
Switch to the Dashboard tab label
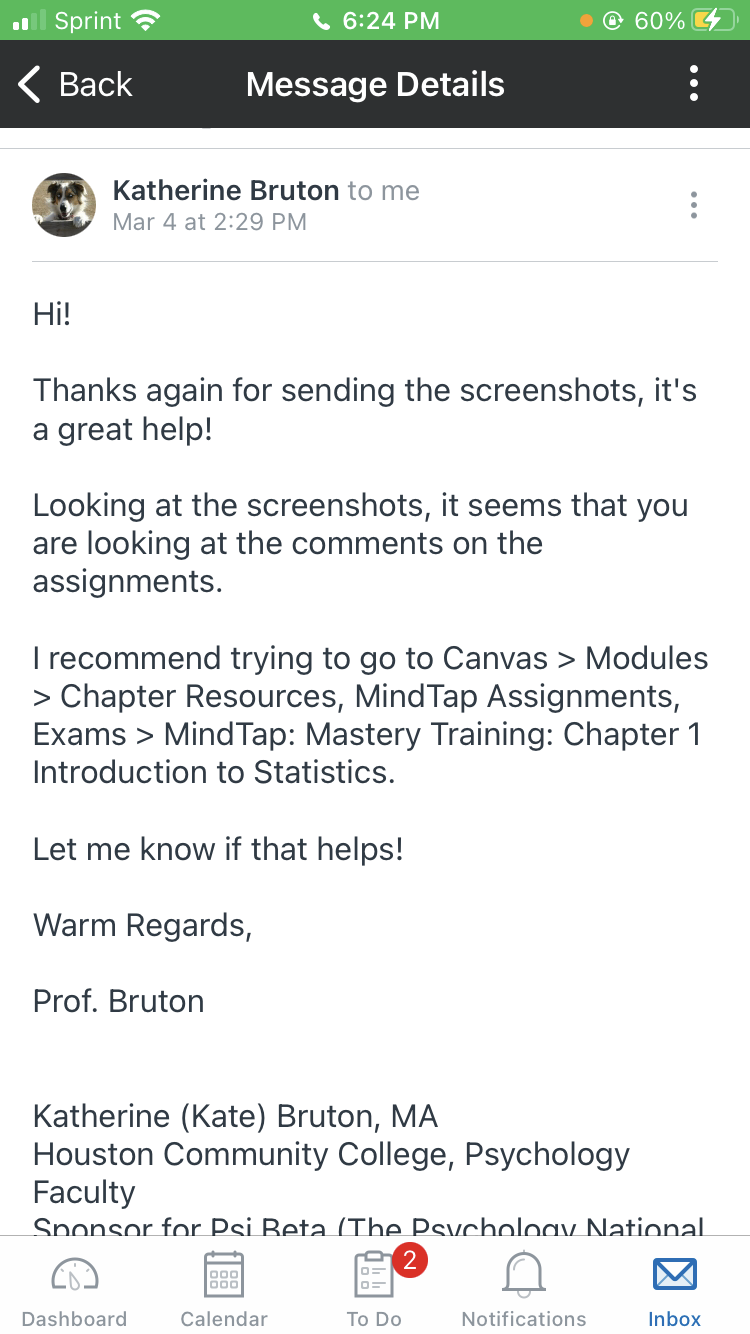pyautogui.click(x=74, y=1319)
